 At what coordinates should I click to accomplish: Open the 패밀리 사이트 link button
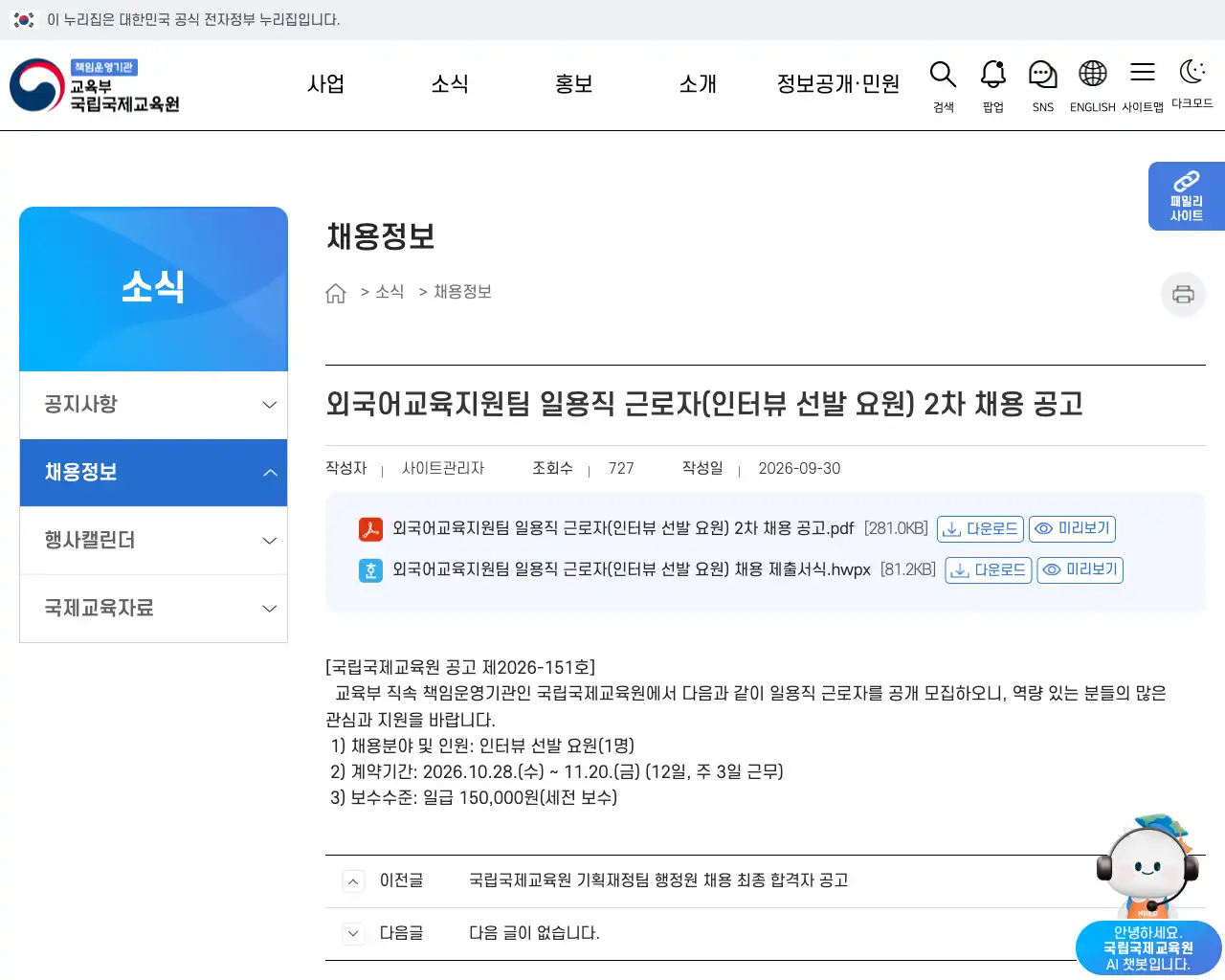point(1187,196)
